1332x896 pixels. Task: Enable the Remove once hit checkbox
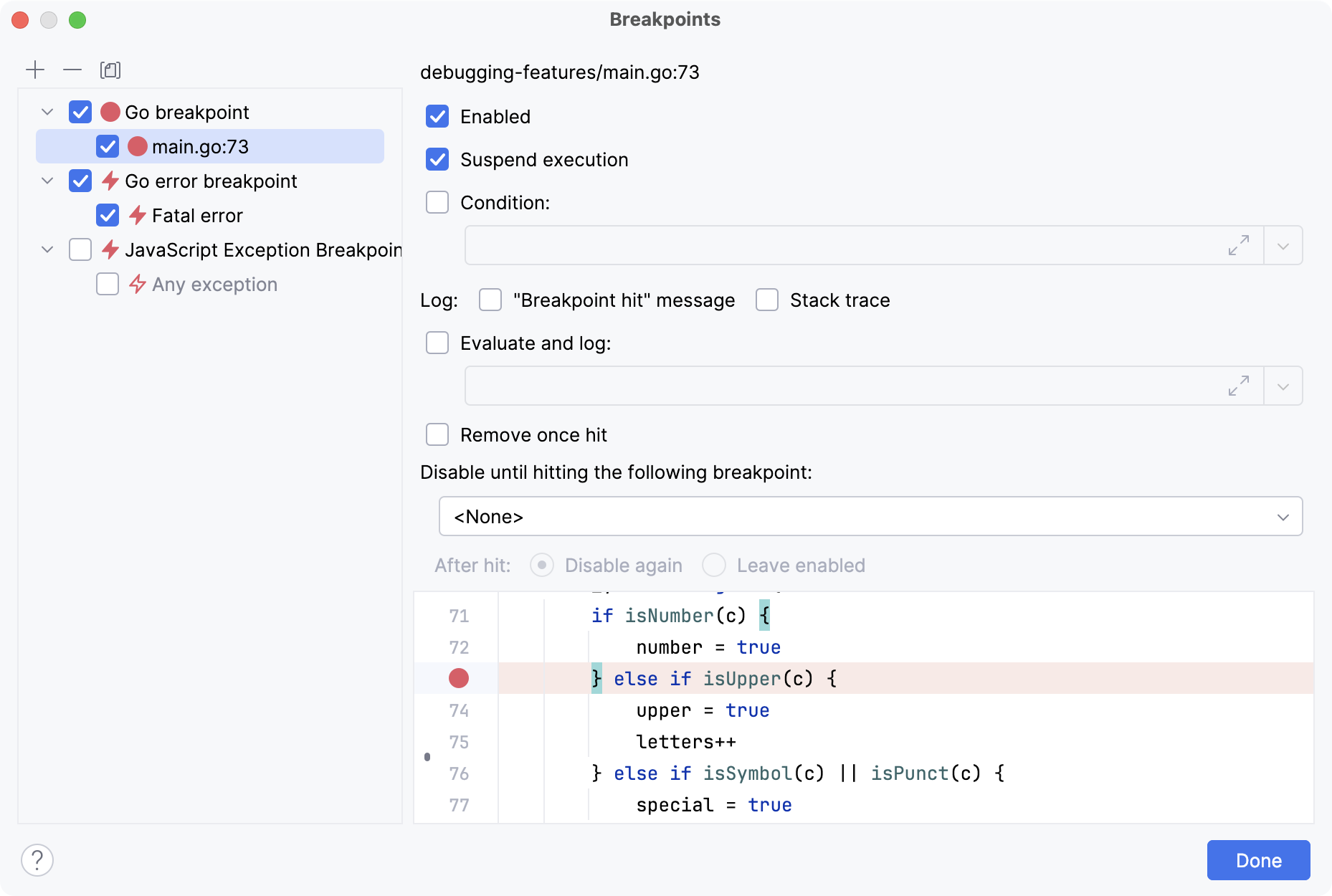click(x=437, y=434)
